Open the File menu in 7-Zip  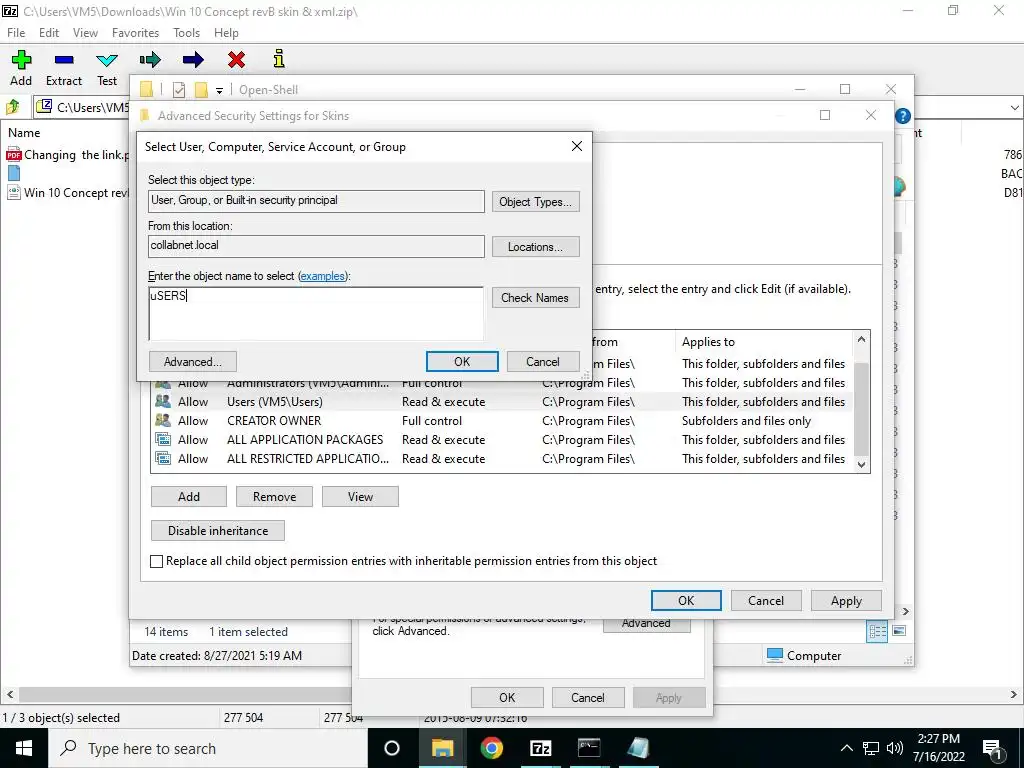16,33
